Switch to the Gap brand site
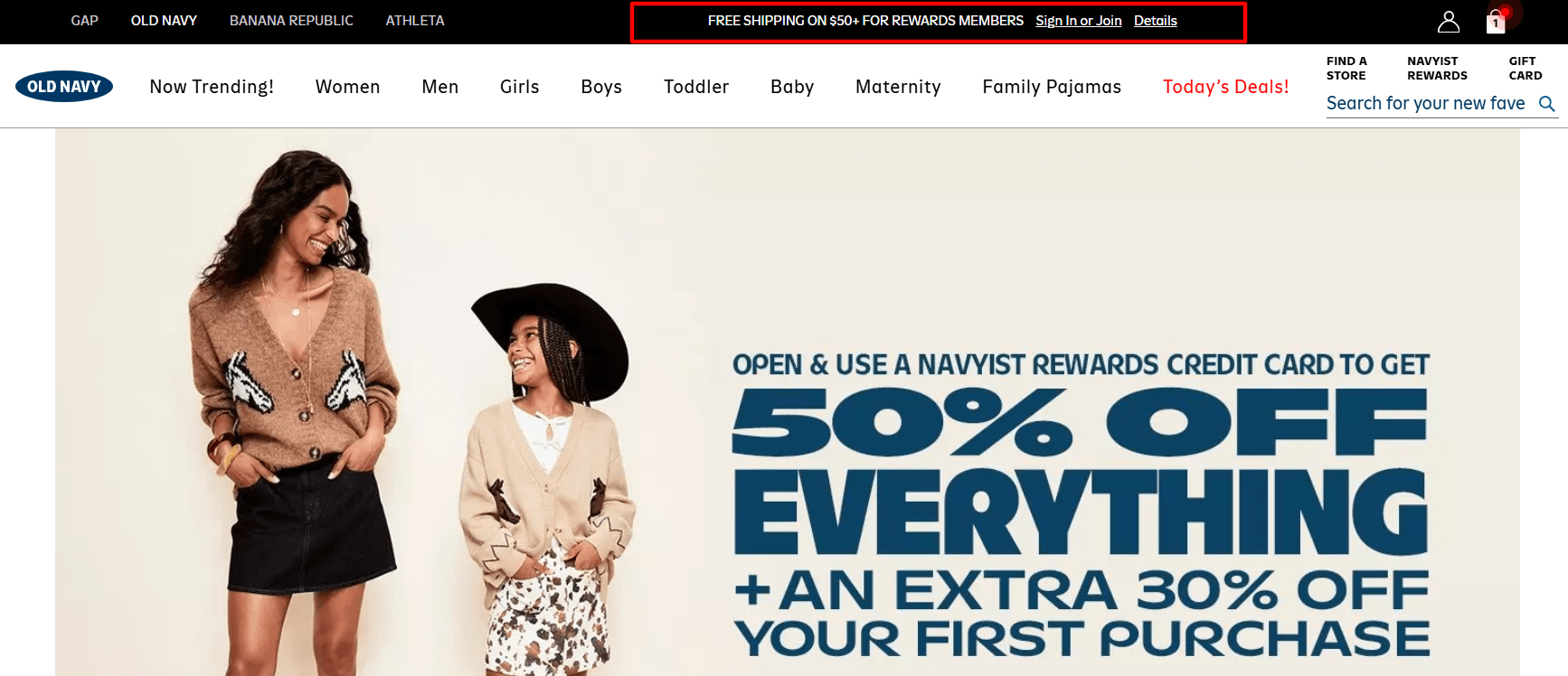 (85, 21)
